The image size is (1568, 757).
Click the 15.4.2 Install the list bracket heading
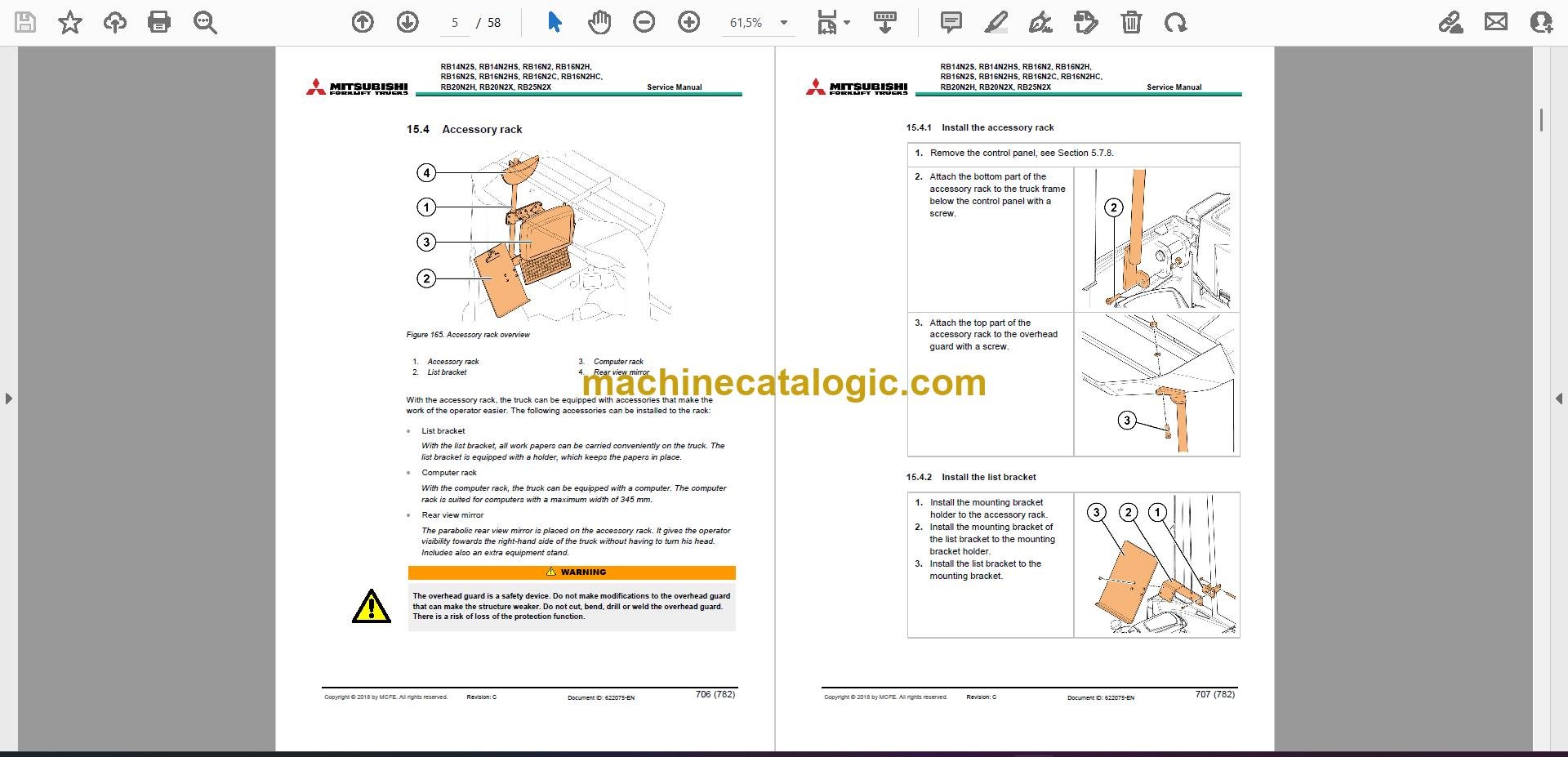pos(970,477)
